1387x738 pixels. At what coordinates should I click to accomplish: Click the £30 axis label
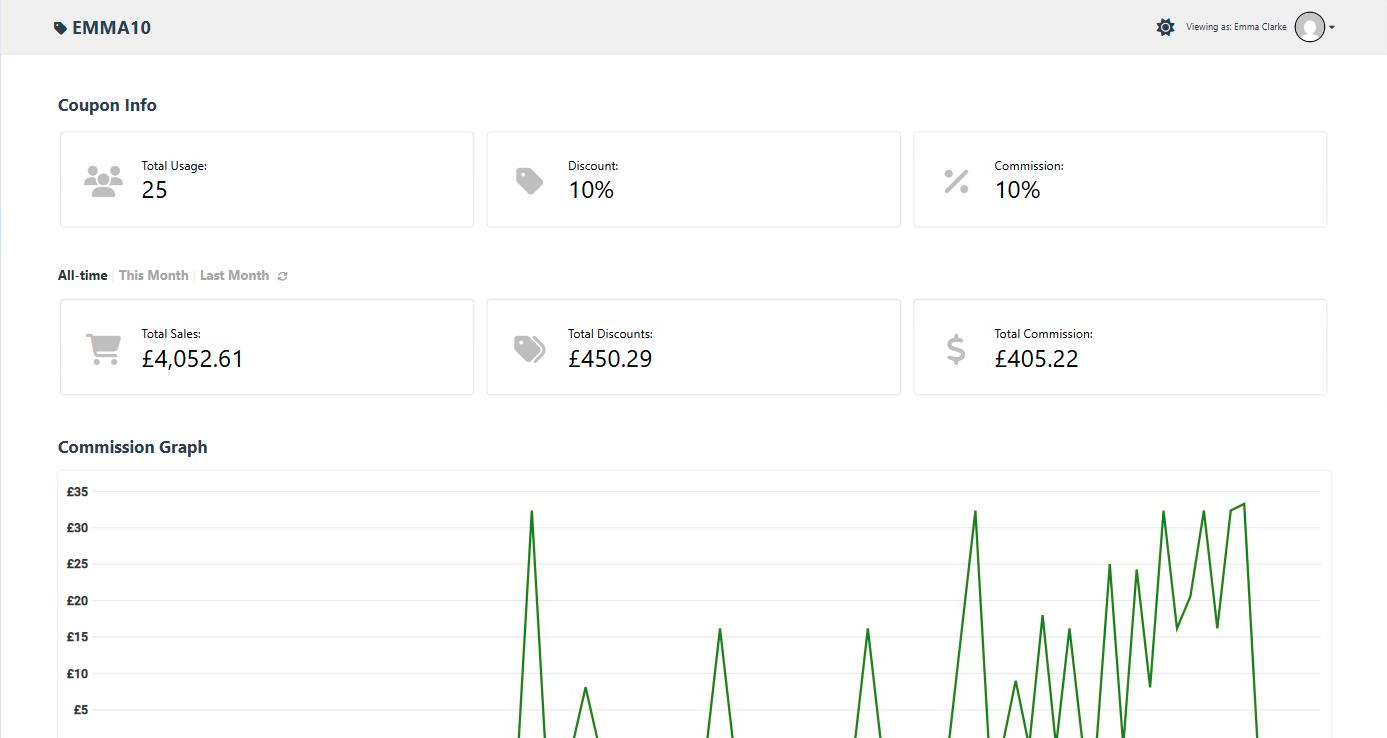click(78, 528)
